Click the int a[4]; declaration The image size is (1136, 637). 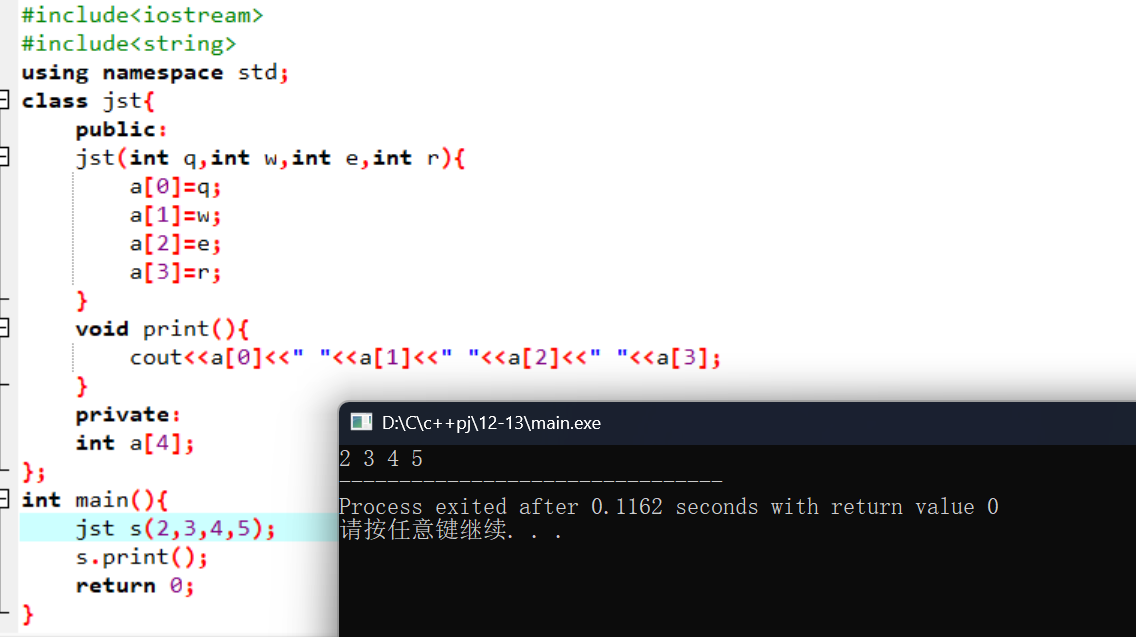tap(135, 443)
